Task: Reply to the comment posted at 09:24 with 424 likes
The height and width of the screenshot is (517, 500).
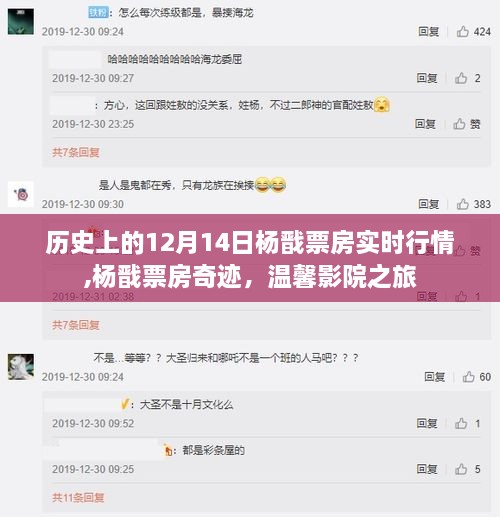Action: tap(429, 32)
